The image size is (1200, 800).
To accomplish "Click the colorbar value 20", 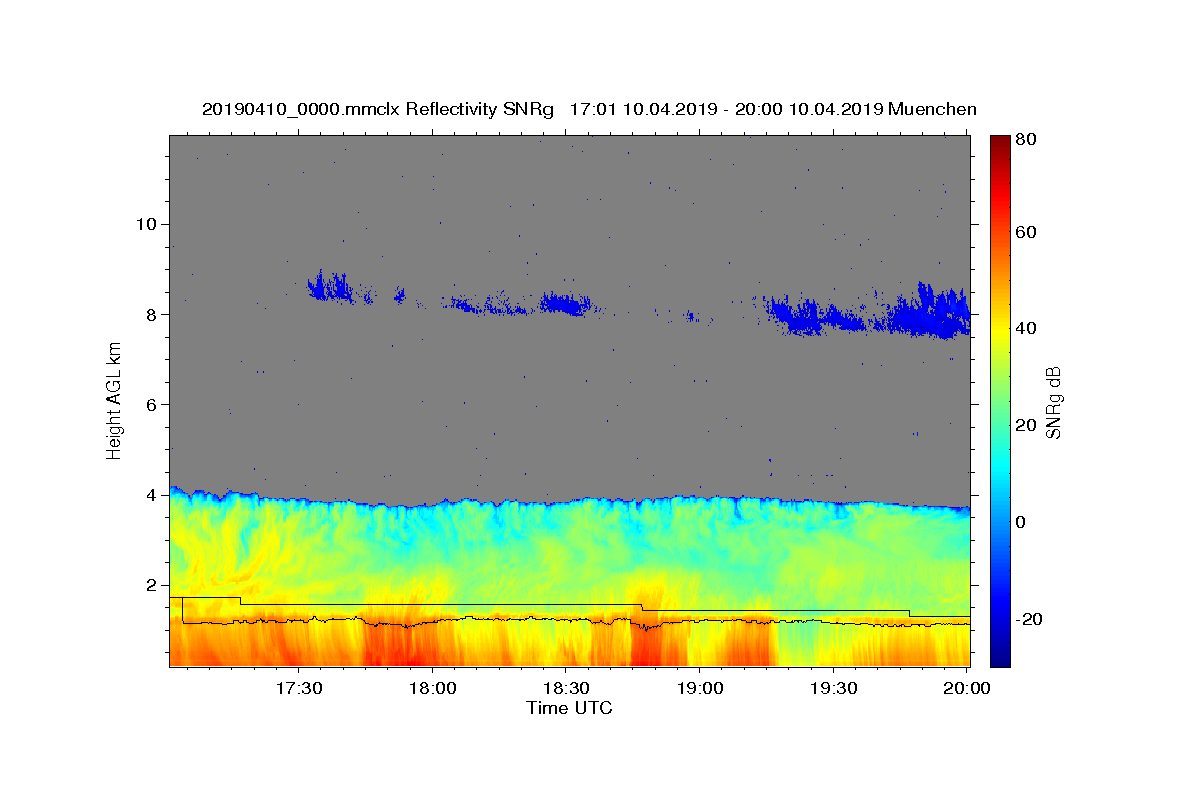I will tap(1027, 425).
